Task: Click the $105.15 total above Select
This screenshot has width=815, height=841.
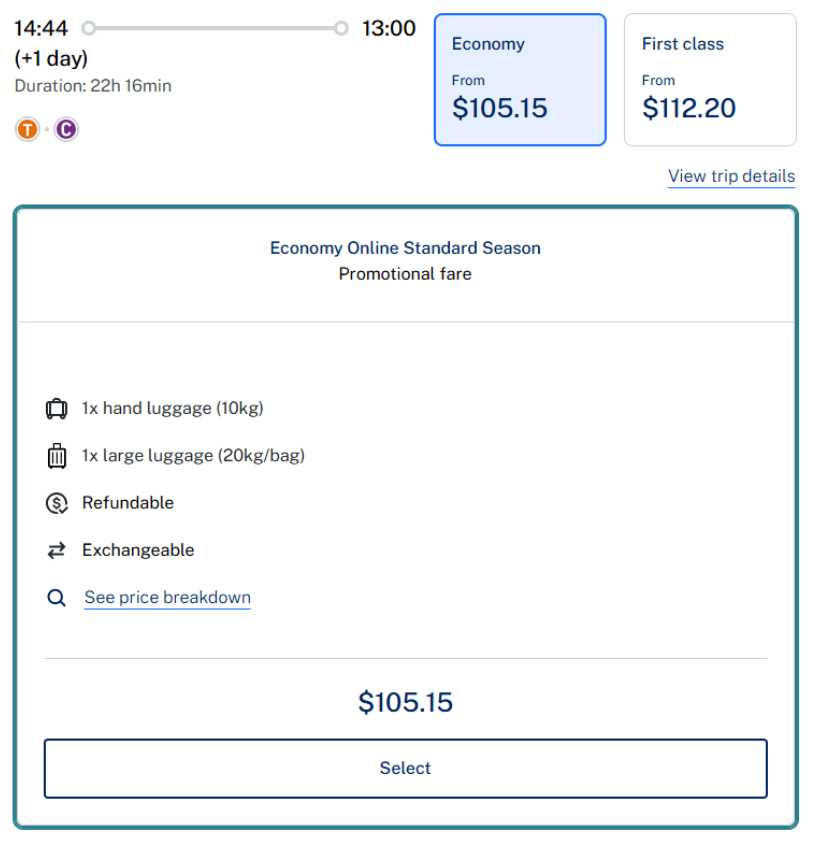Action: [x=405, y=702]
